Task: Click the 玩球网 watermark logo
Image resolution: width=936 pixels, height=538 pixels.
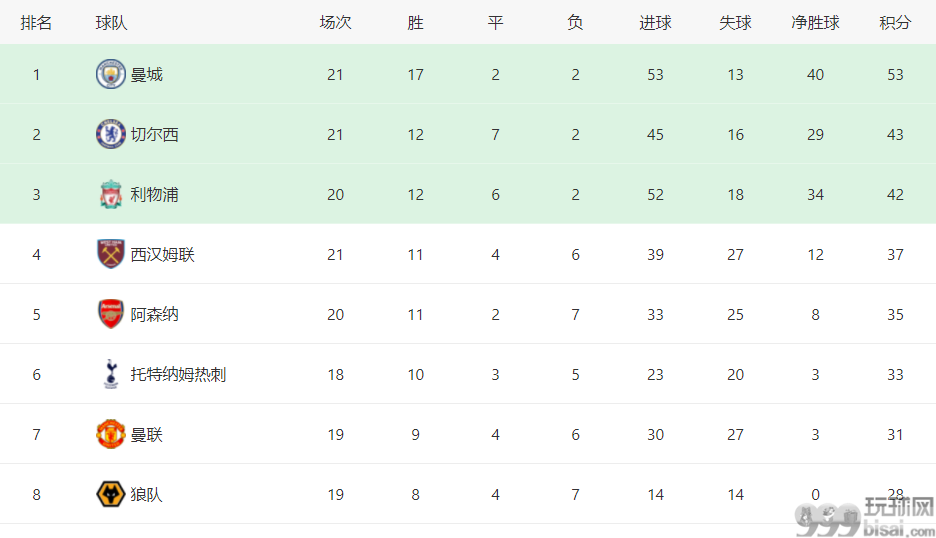Action: [865, 517]
